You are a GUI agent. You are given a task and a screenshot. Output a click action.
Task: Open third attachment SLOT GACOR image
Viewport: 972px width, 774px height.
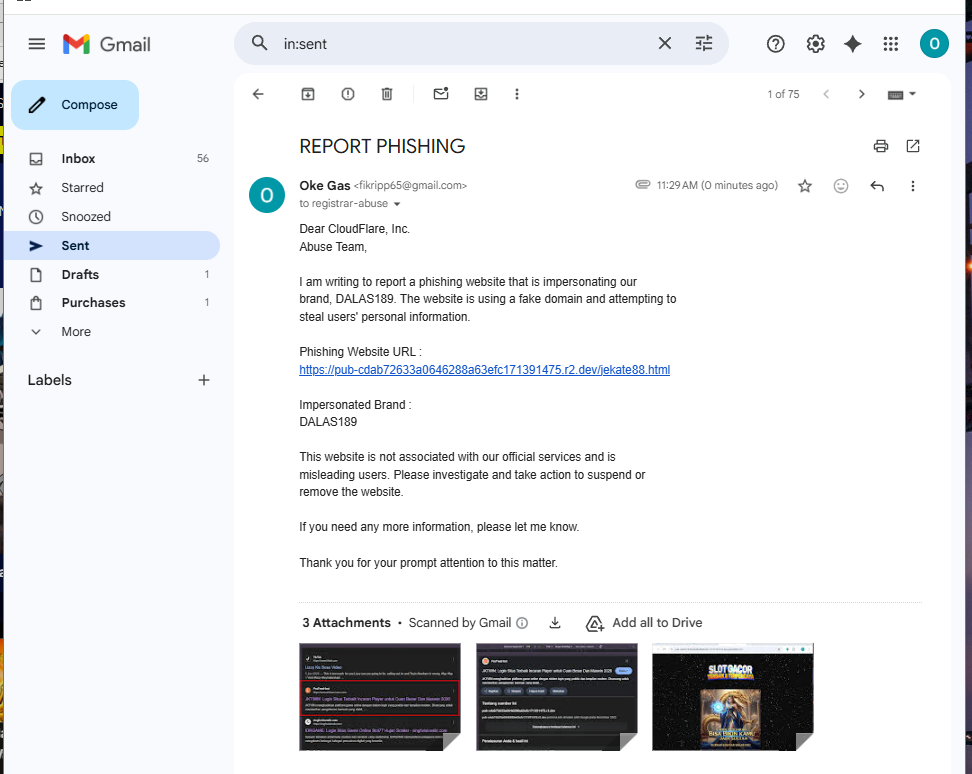(x=733, y=697)
